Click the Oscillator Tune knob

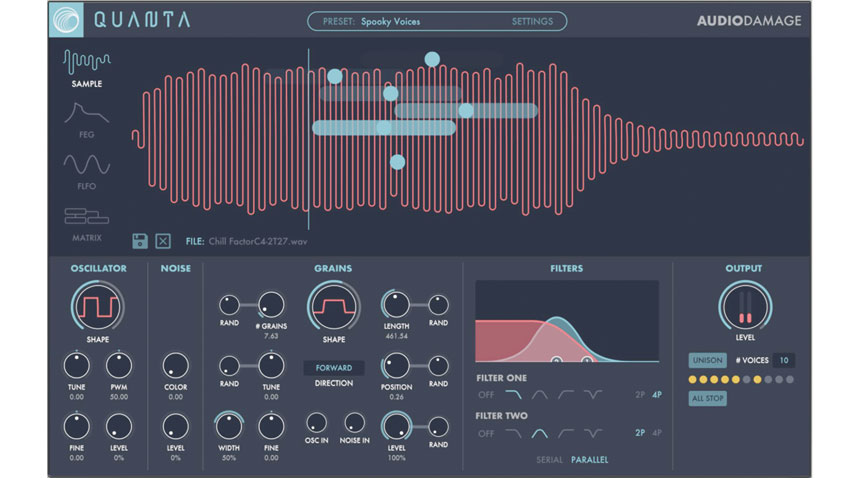click(x=76, y=366)
